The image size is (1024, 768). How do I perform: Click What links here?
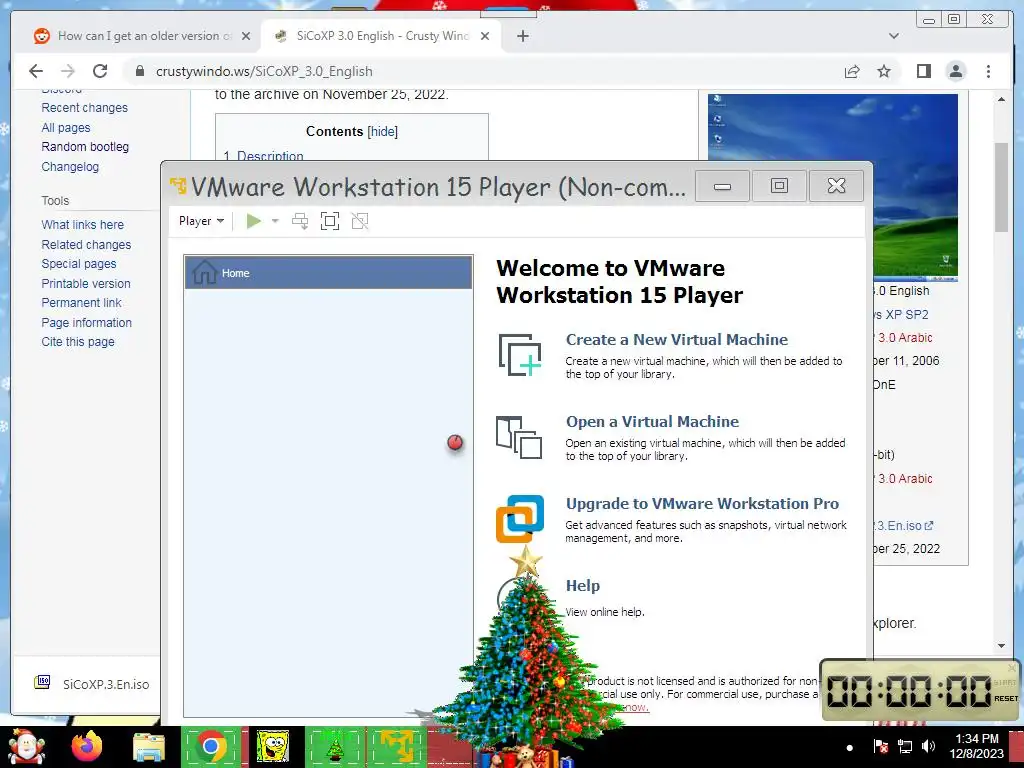click(x=82, y=225)
